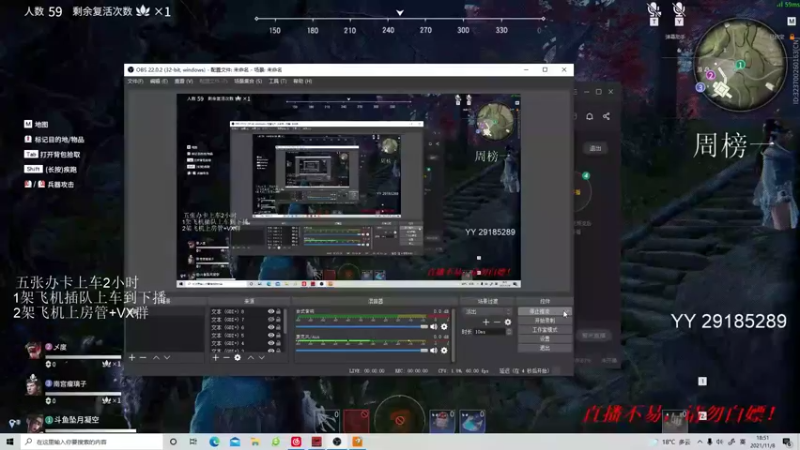Open Task View on the taskbar
The image size is (800, 450).
pyautogui.click(x=193, y=441)
